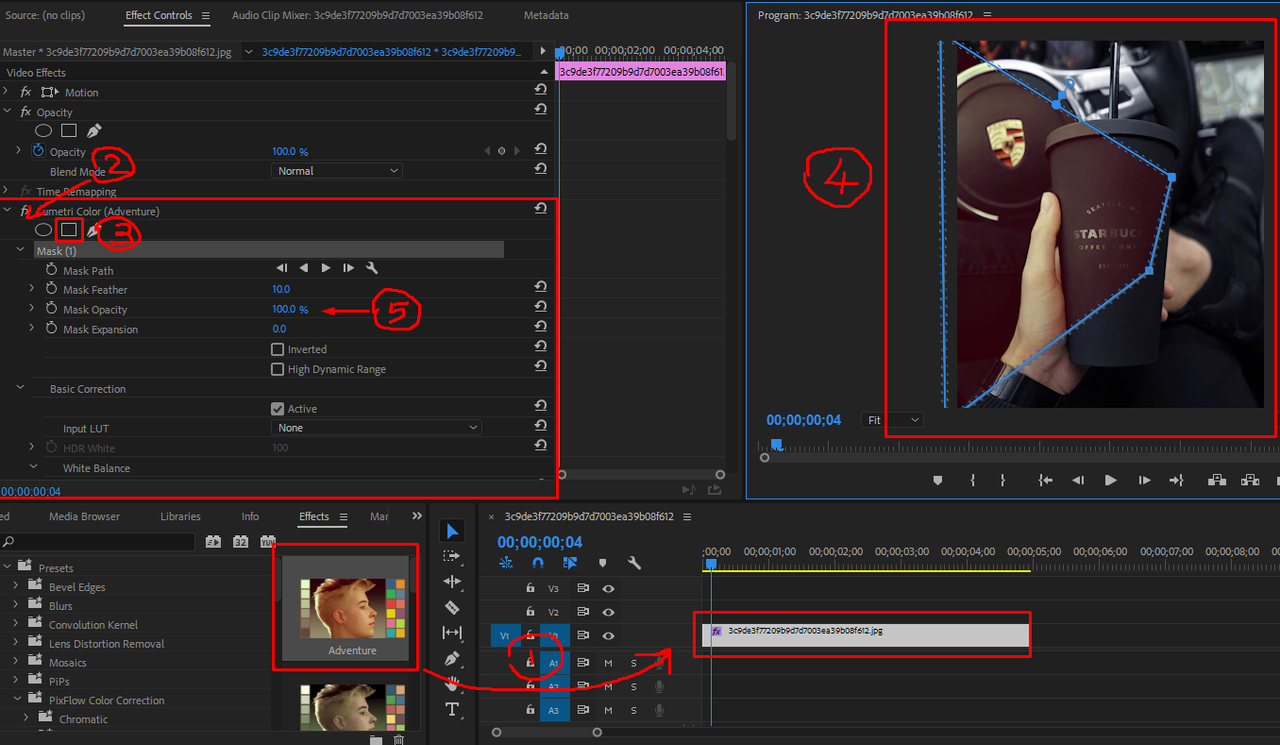Create ellipse mask under Lumetri Color
The width and height of the screenshot is (1280, 745).
44,230
